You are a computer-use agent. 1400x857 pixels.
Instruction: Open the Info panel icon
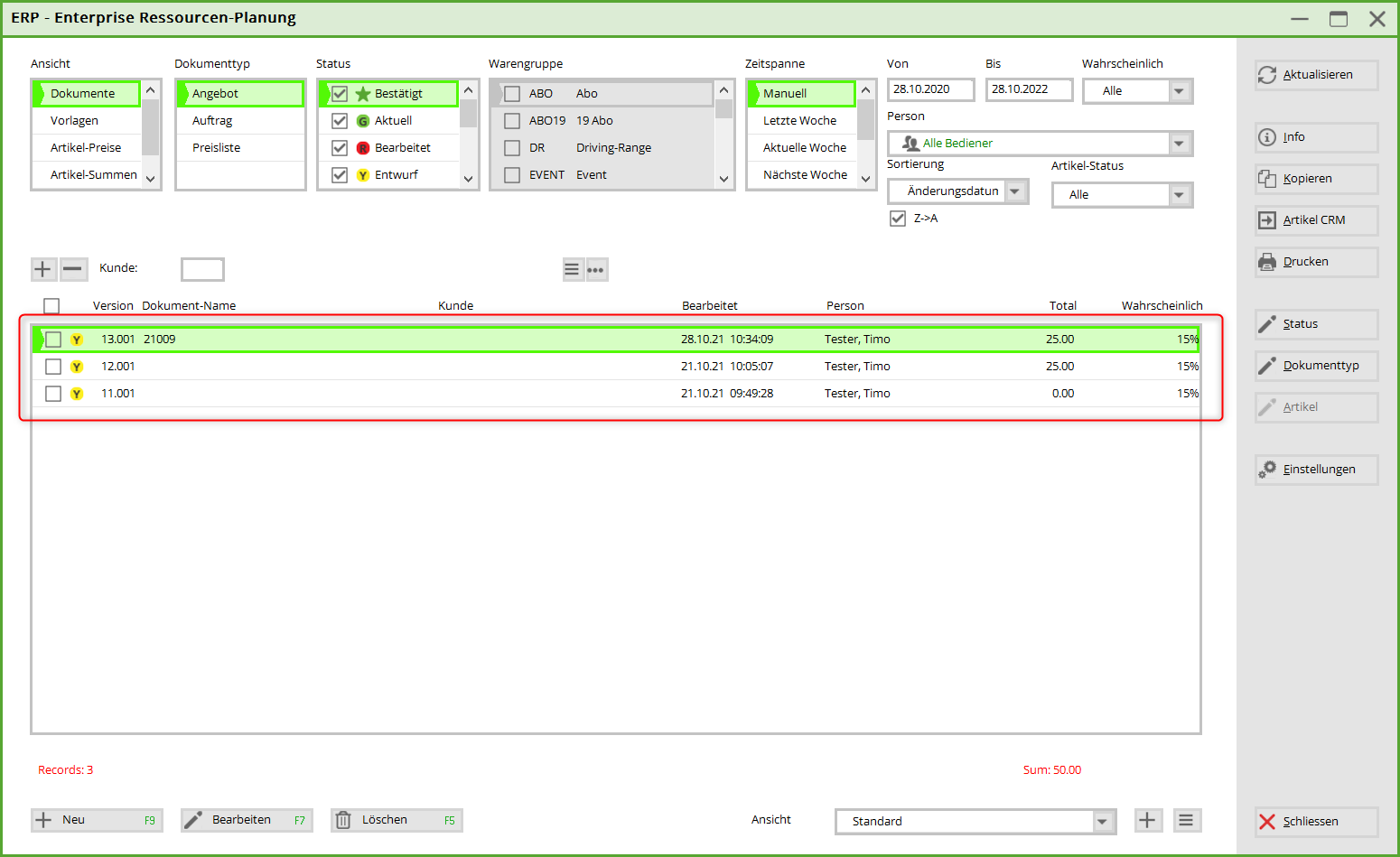click(x=1267, y=137)
